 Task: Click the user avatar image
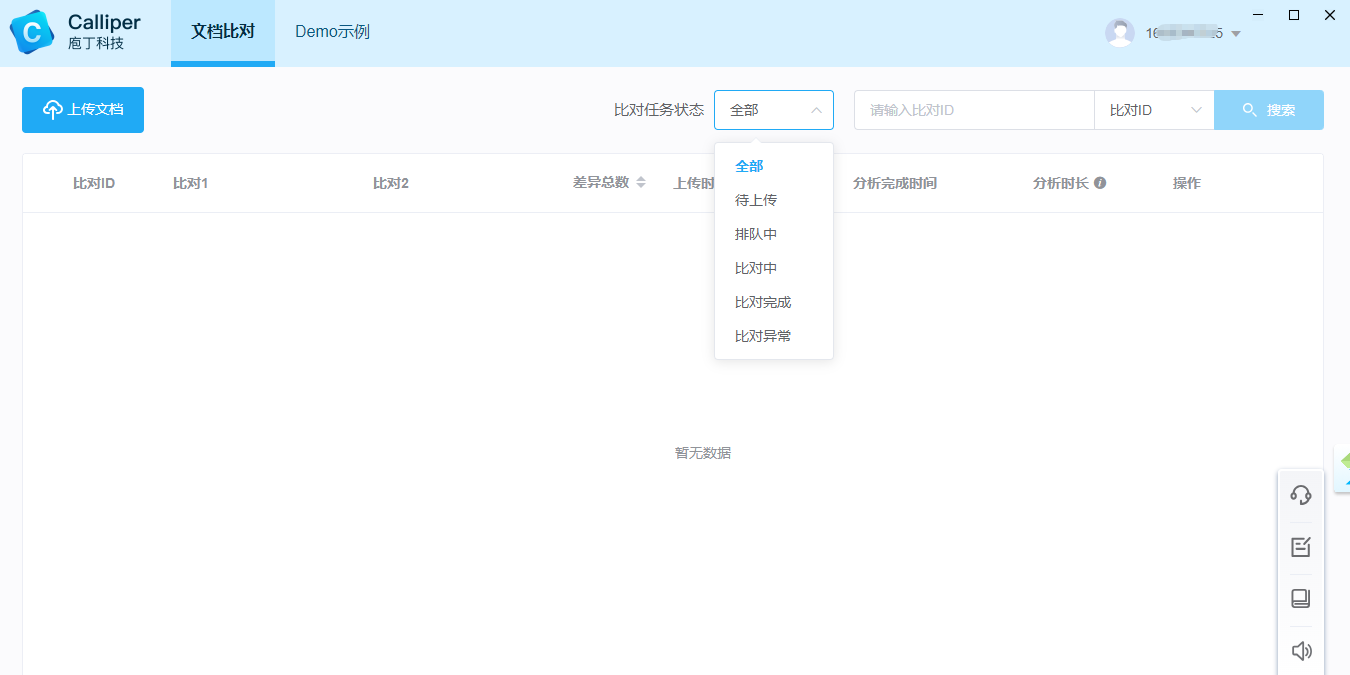[1119, 31]
